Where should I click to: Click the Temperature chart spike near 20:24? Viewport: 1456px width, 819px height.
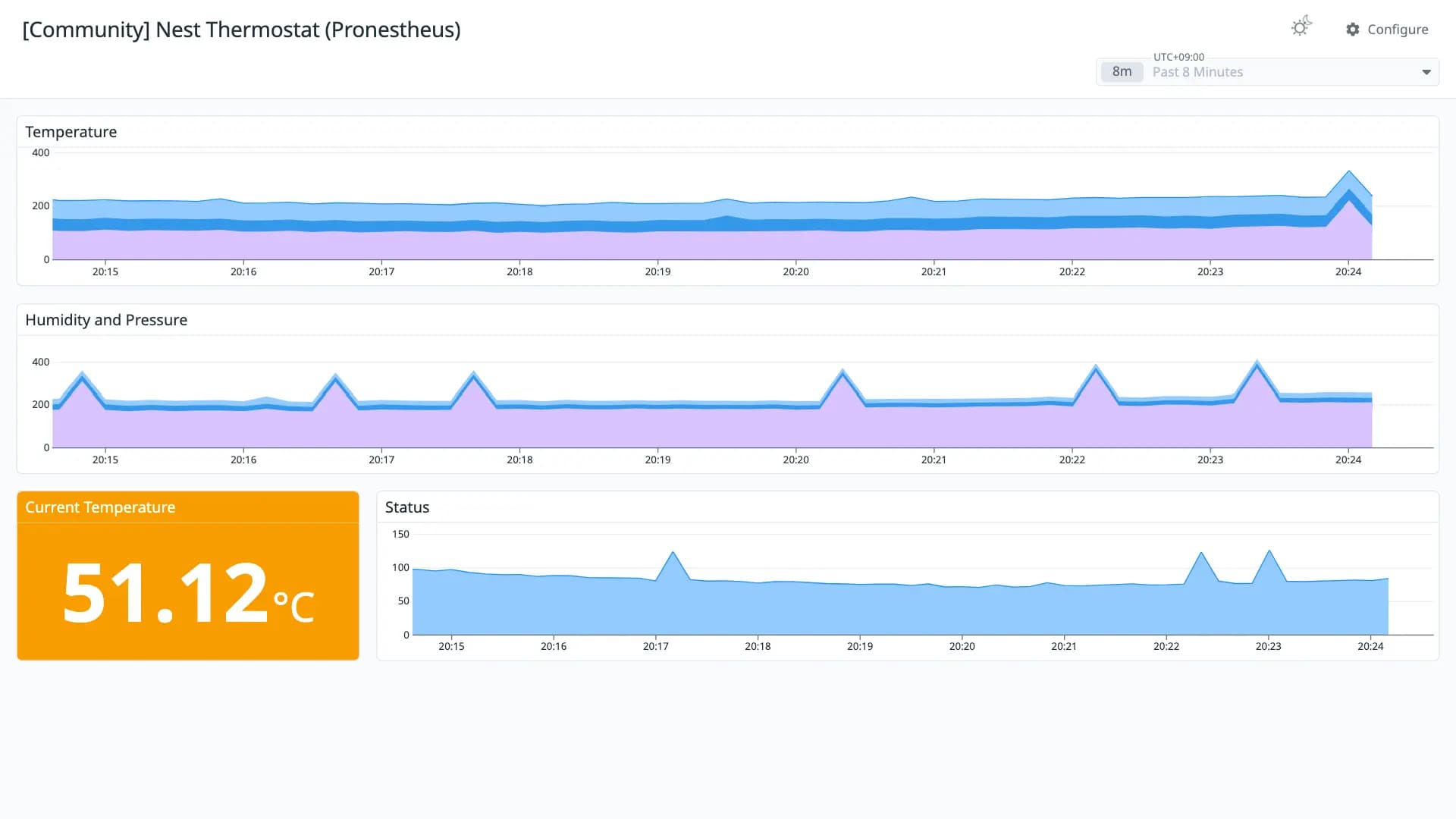point(1348,173)
